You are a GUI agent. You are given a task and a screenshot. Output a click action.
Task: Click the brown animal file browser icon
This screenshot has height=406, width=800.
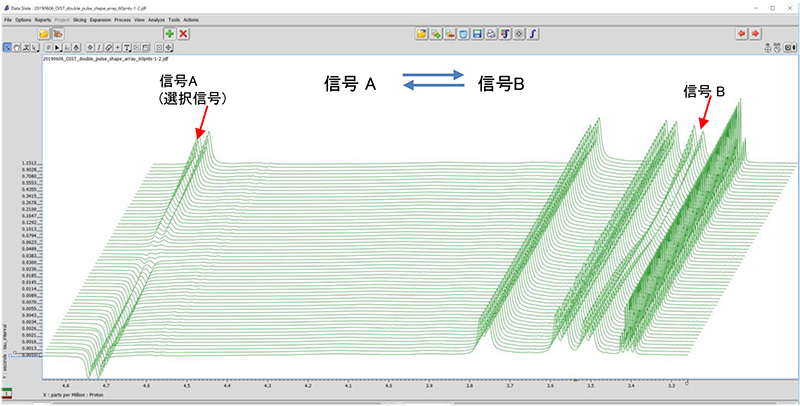pos(58,34)
